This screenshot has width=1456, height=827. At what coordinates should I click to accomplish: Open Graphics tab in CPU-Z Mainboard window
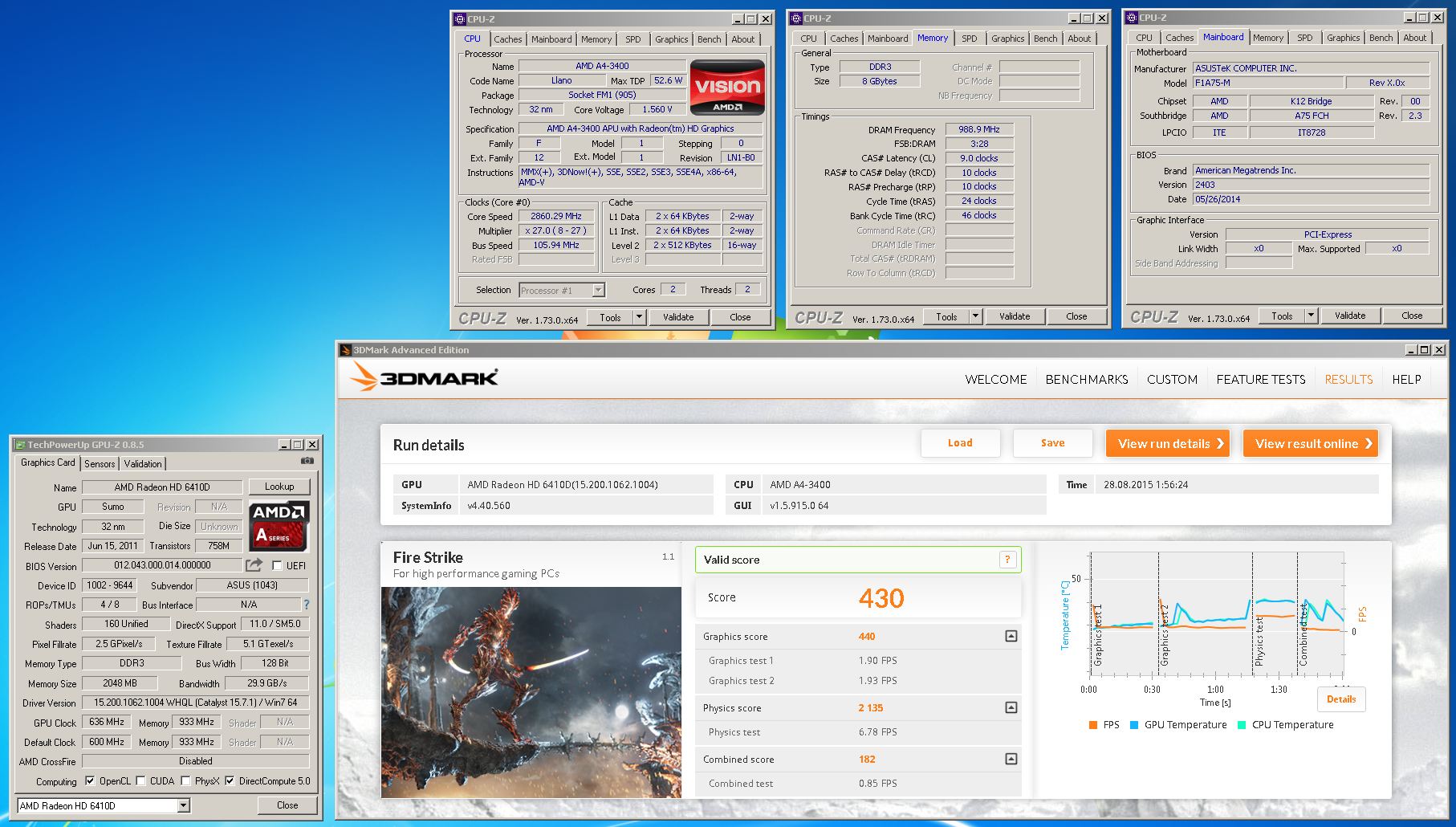point(1343,38)
